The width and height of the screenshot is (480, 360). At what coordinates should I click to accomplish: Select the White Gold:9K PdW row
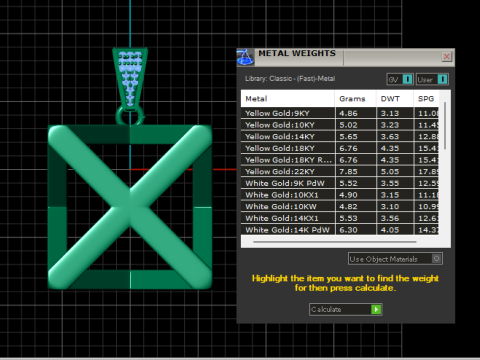click(340, 183)
